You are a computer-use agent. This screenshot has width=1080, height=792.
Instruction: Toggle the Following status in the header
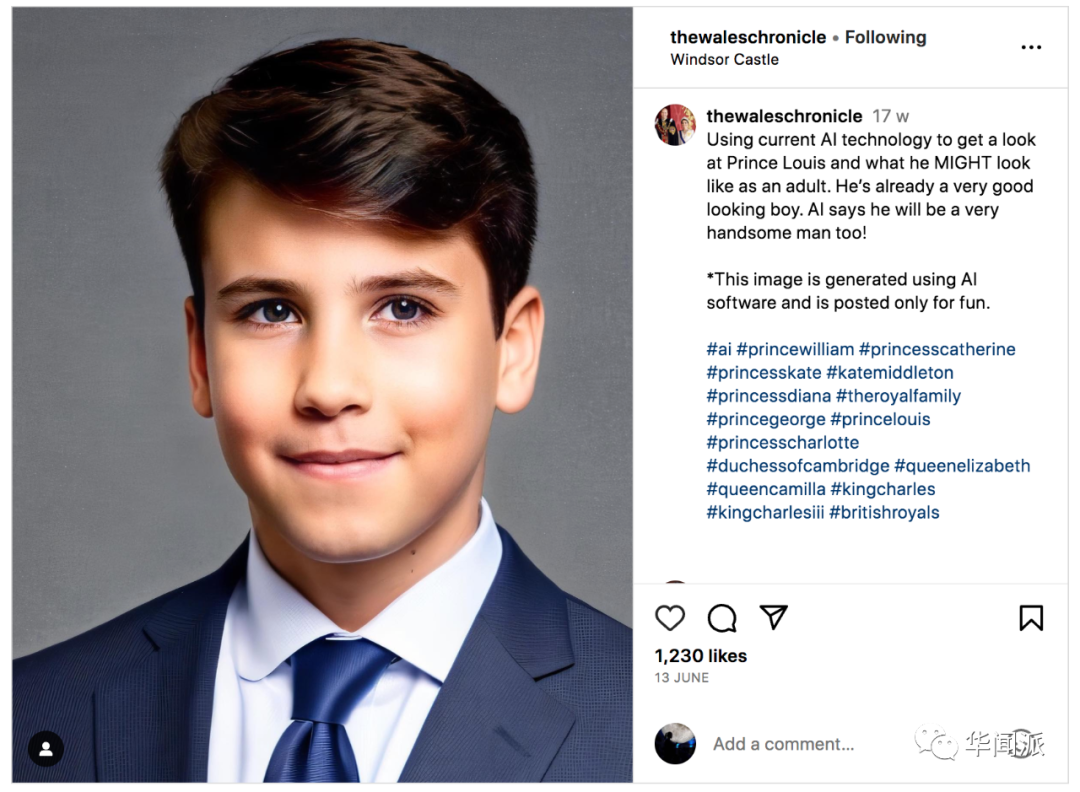coord(885,37)
